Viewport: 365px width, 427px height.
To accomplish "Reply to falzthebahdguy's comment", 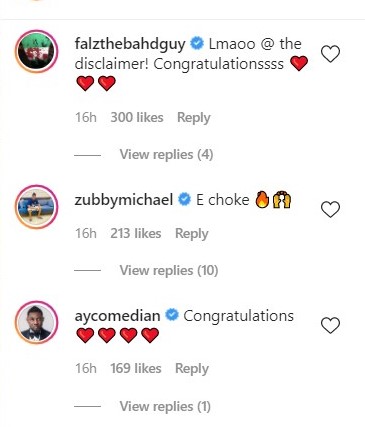I will [x=194, y=118].
